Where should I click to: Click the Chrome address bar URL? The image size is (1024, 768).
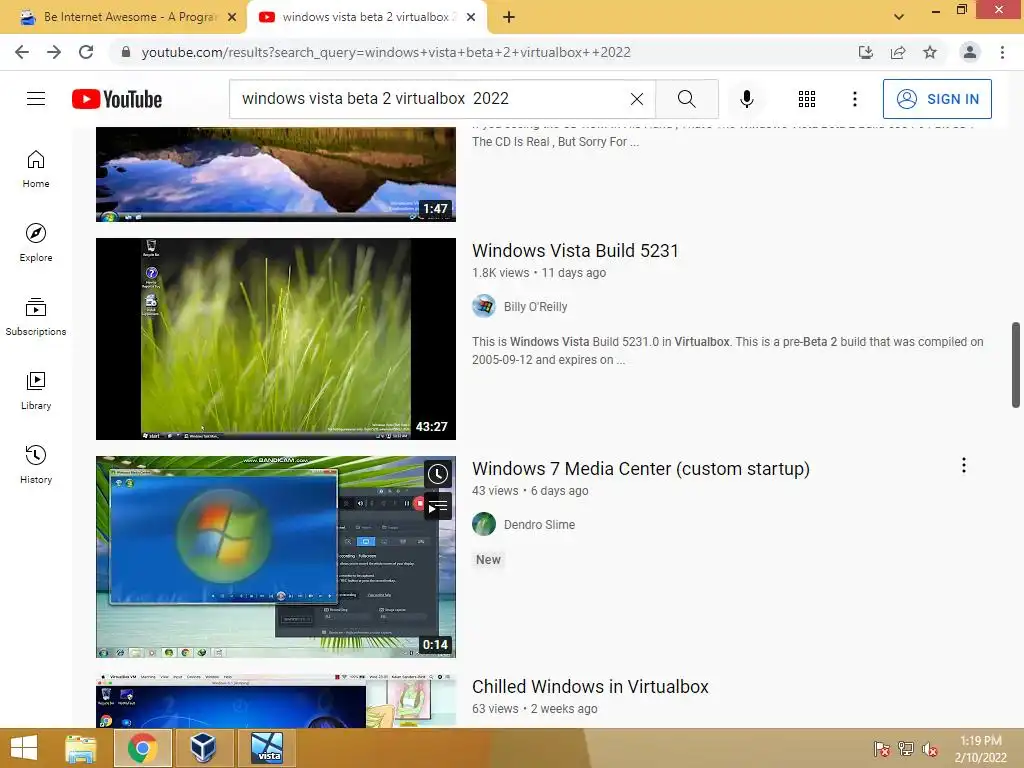pyautogui.click(x=386, y=52)
